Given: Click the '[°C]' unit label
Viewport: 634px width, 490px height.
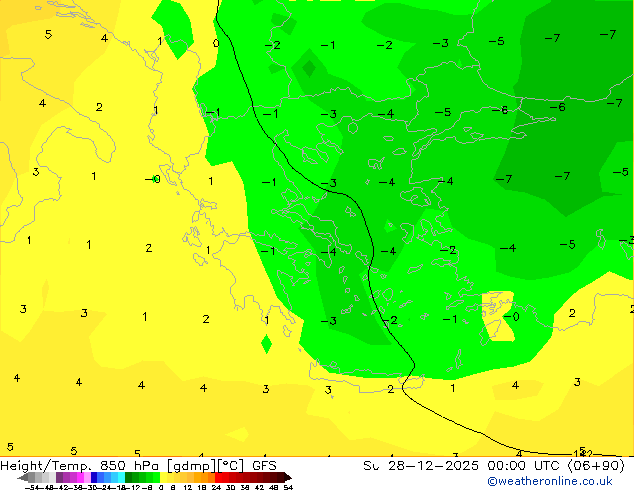Looking at the screenshot, I should (x=231, y=466).
